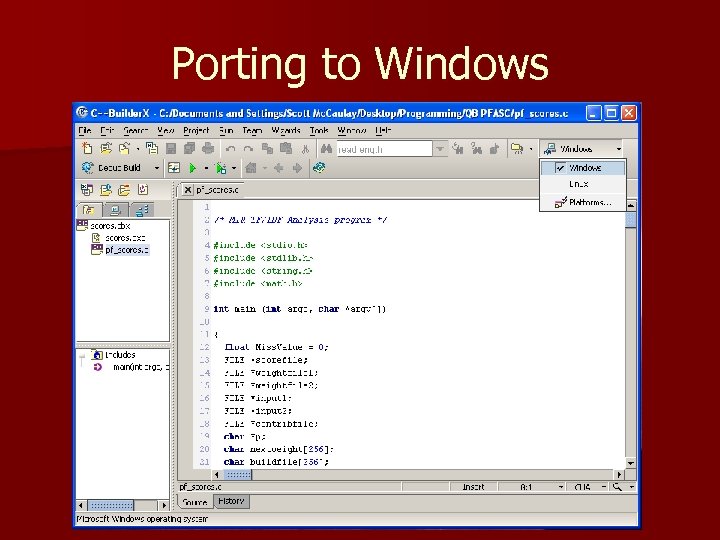This screenshot has width=720, height=540.
Task: Switch to the second project pane tab
Action: click(115, 210)
